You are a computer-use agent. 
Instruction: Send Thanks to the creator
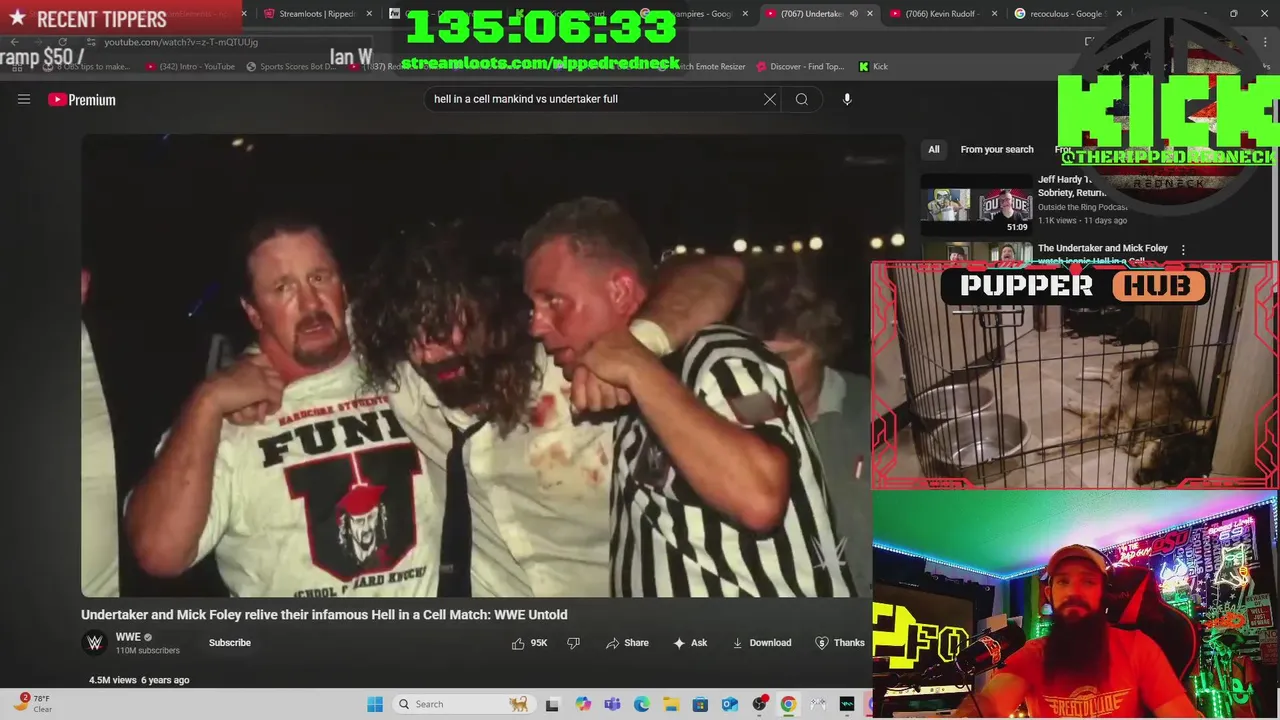click(839, 643)
